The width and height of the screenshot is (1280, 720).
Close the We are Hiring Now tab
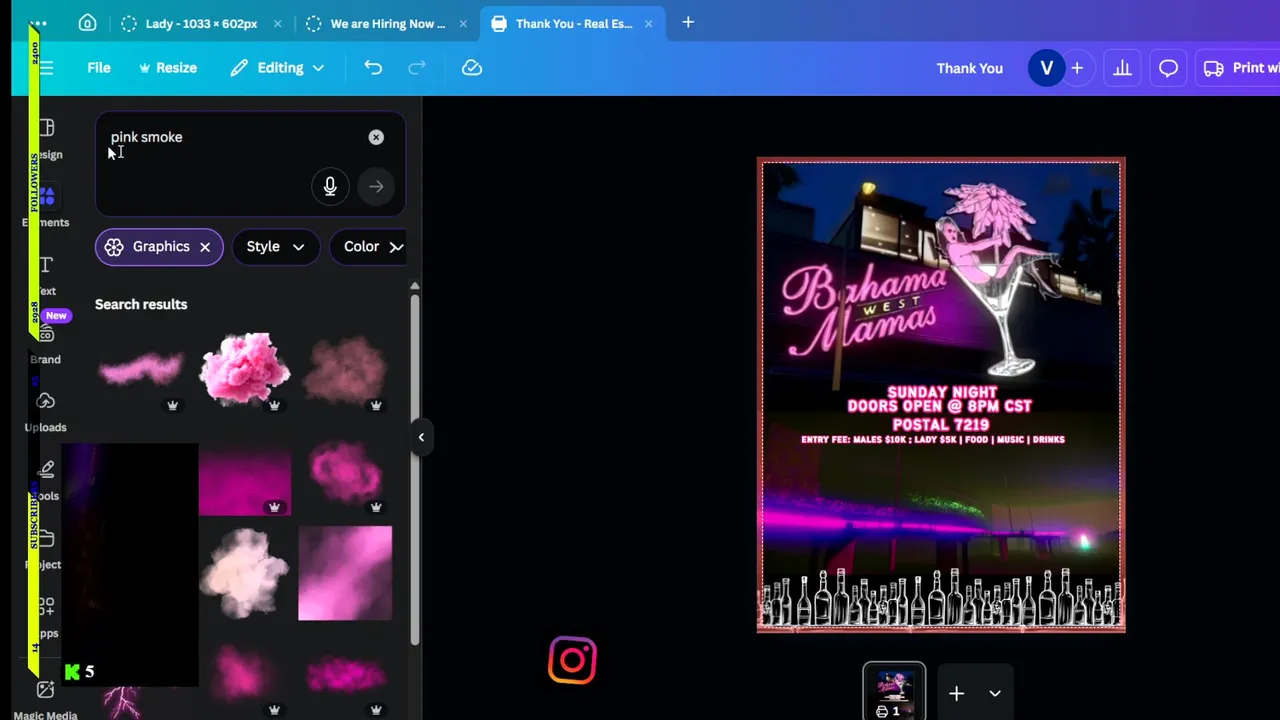pos(463,23)
